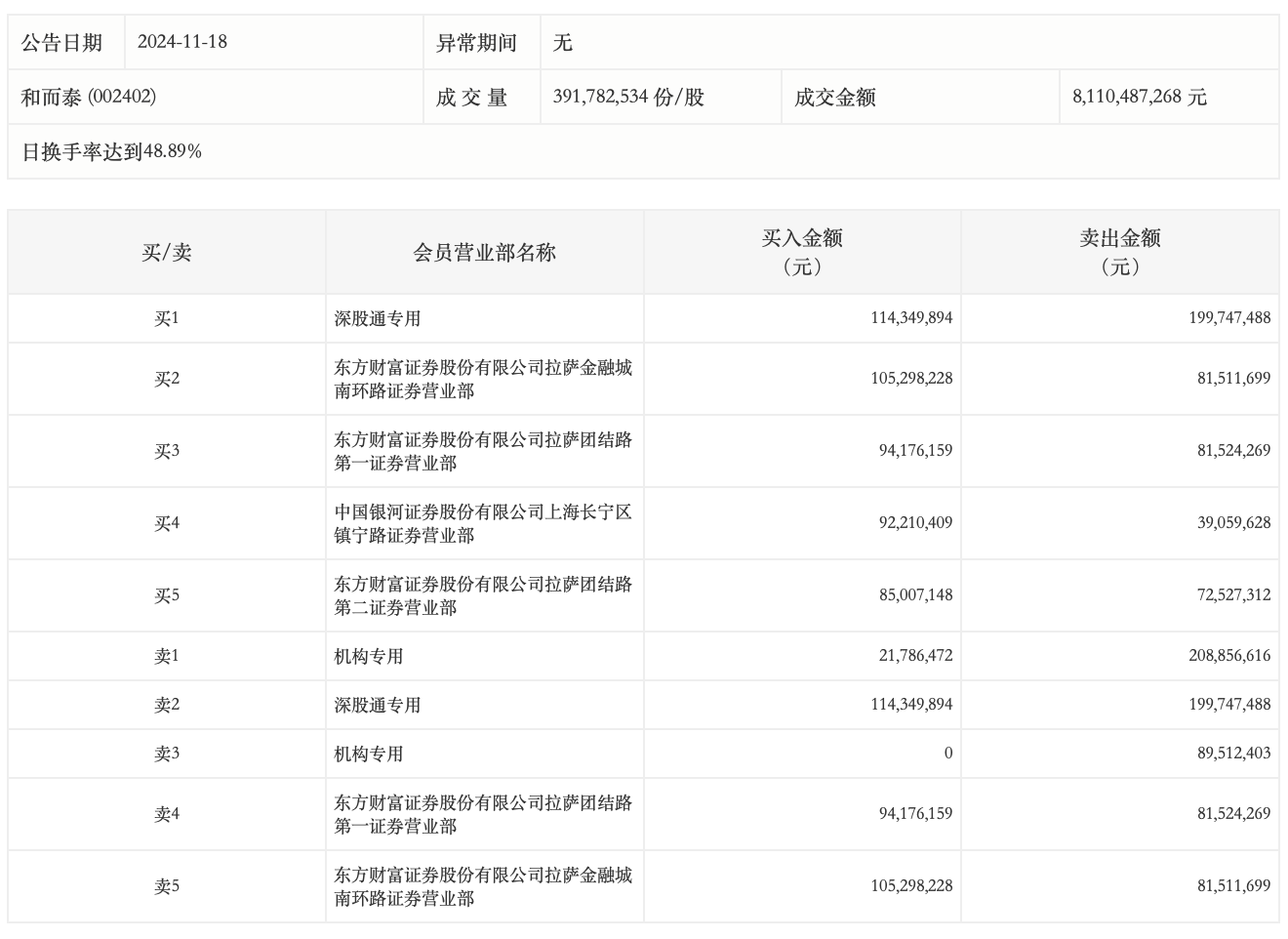
Task: Select sell amount 208,856,616
Action: tap(1228, 656)
